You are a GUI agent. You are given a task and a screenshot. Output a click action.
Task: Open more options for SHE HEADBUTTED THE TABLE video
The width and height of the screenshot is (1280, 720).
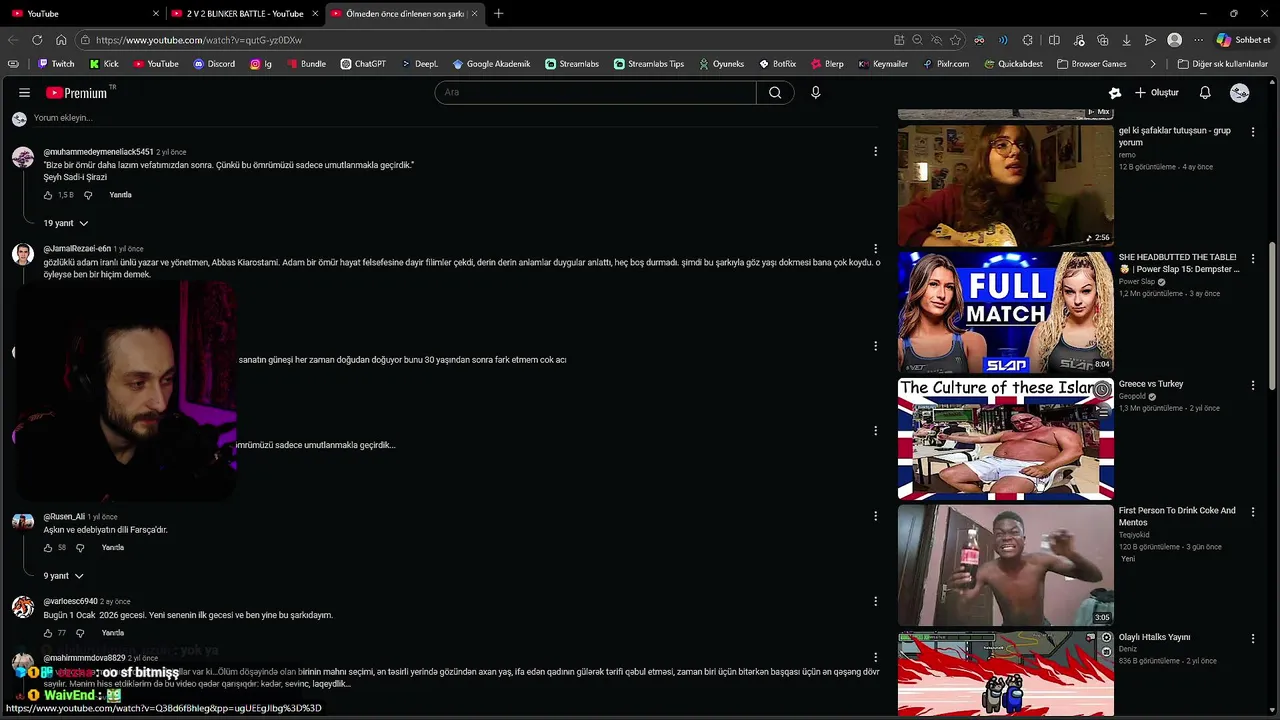click(1252, 258)
